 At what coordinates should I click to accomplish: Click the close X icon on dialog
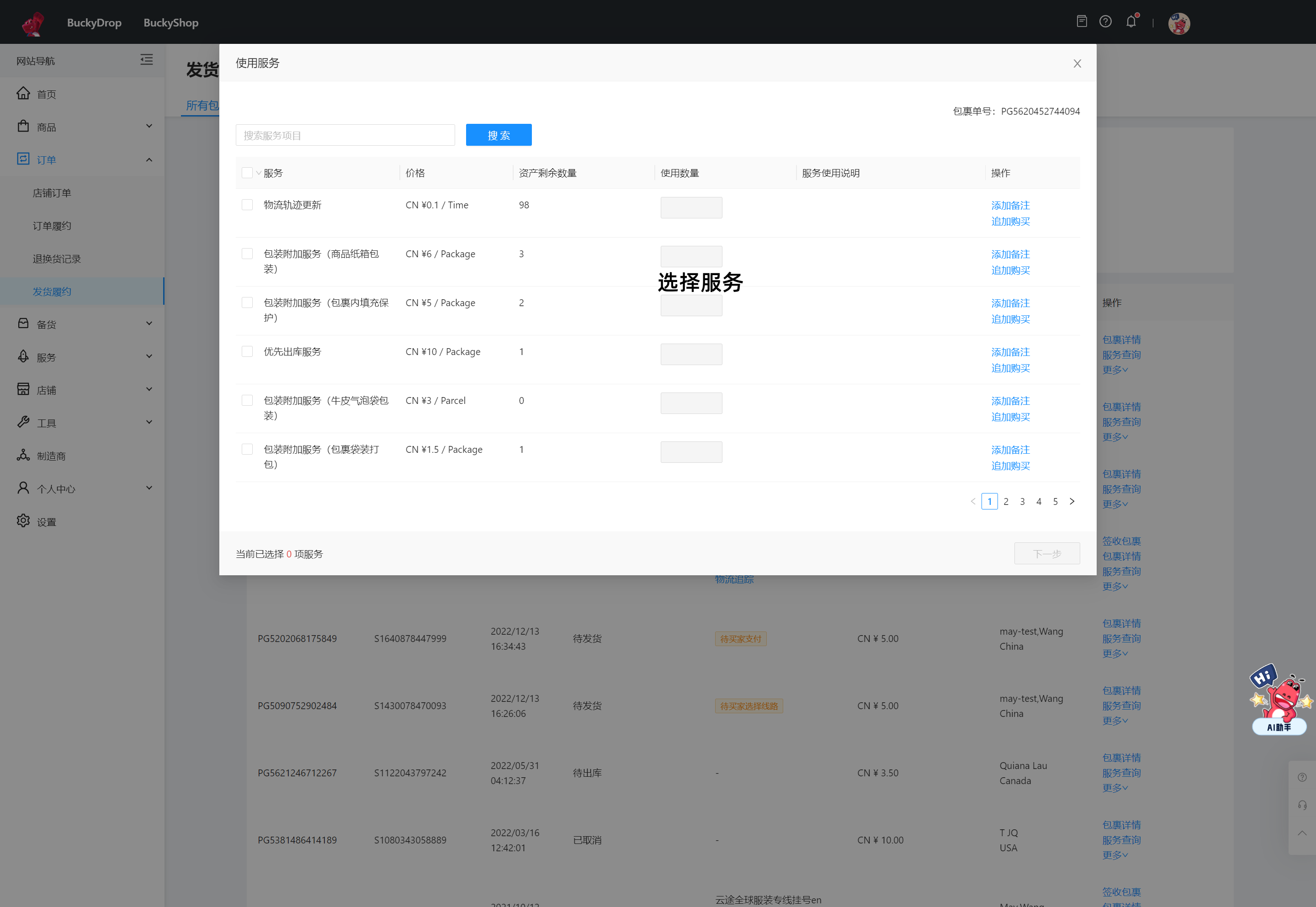coord(1077,63)
